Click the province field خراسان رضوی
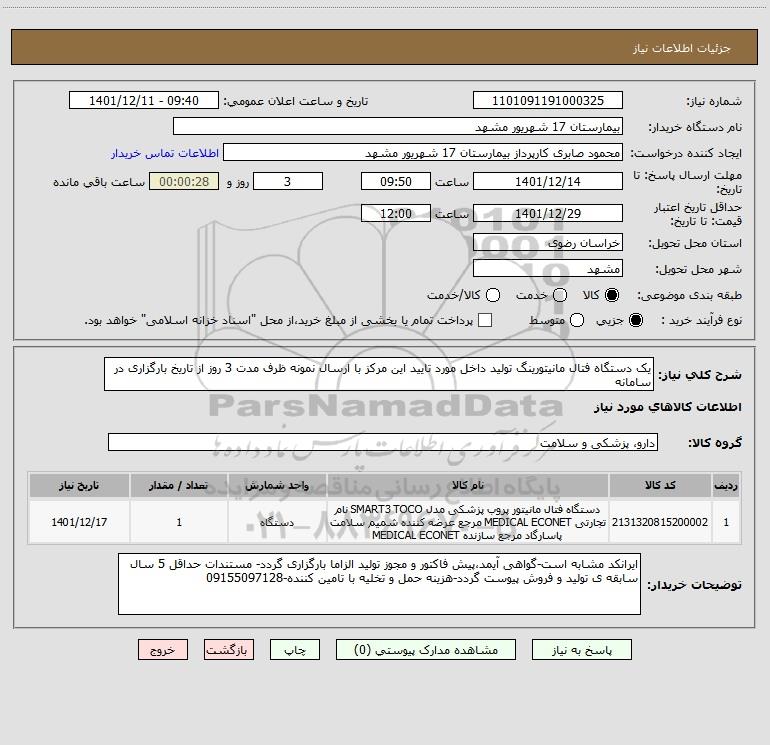The image size is (770, 745). pos(548,243)
